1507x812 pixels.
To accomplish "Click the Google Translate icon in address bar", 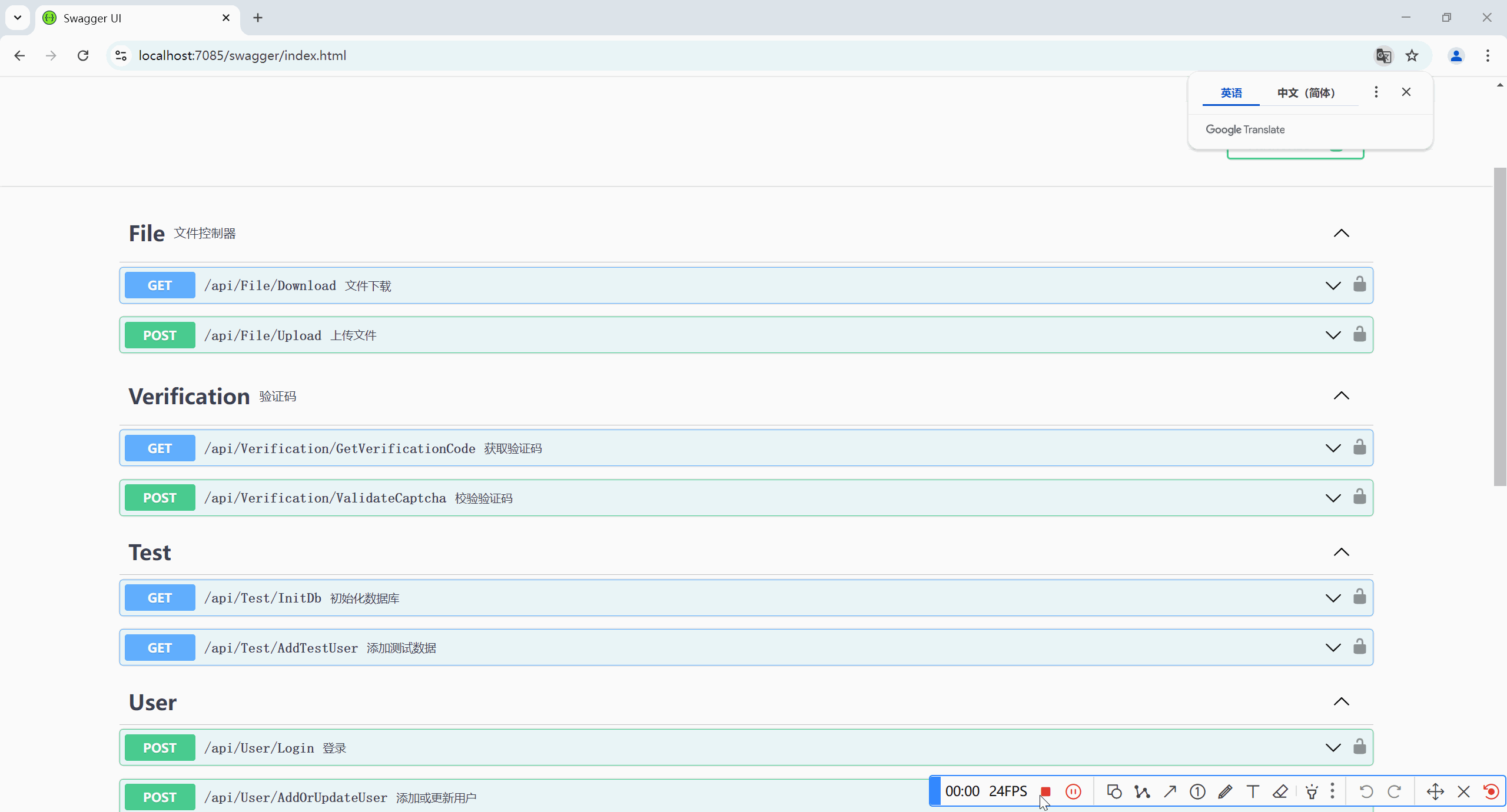I will pos(1383,56).
